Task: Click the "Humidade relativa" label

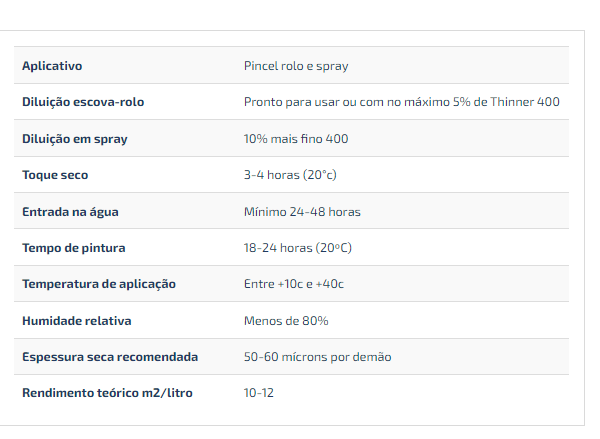Action: click(x=77, y=321)
